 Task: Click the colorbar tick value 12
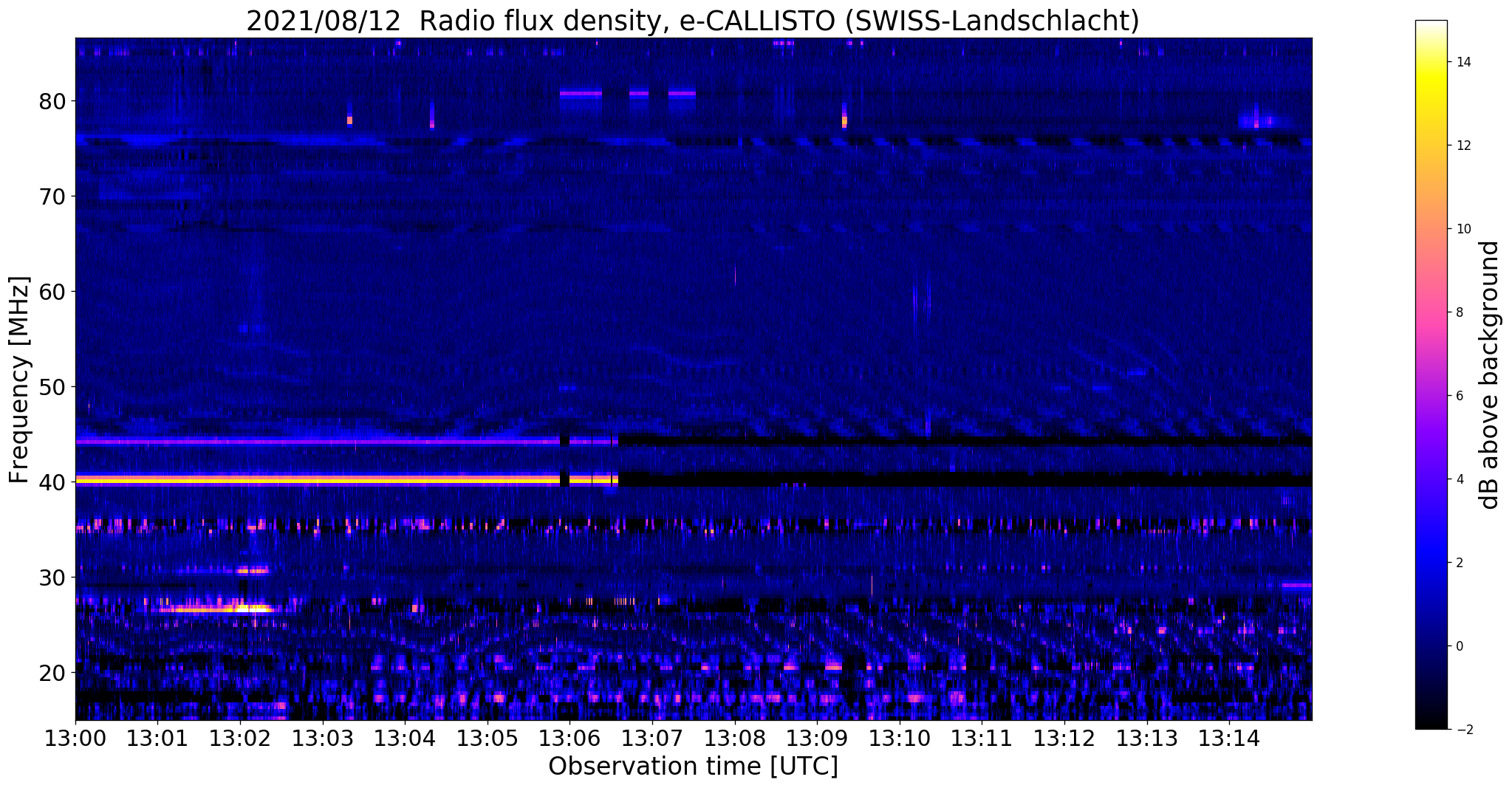tap(1463, 145)
